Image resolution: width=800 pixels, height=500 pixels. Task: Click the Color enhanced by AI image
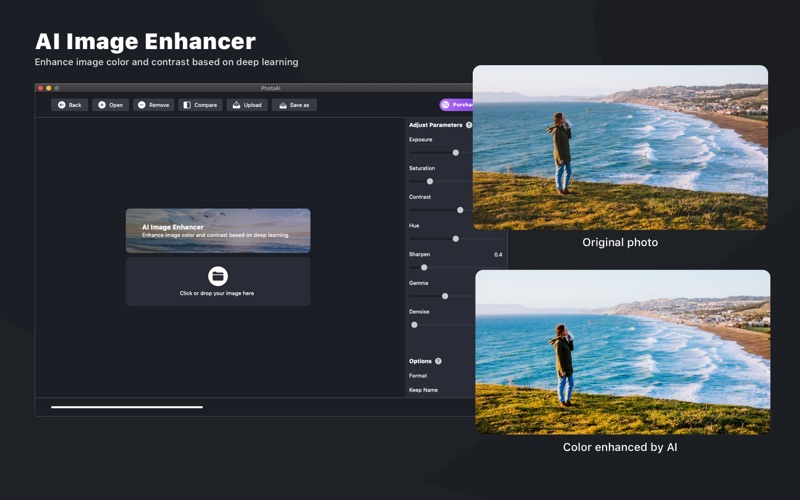(x=622, y=352)
